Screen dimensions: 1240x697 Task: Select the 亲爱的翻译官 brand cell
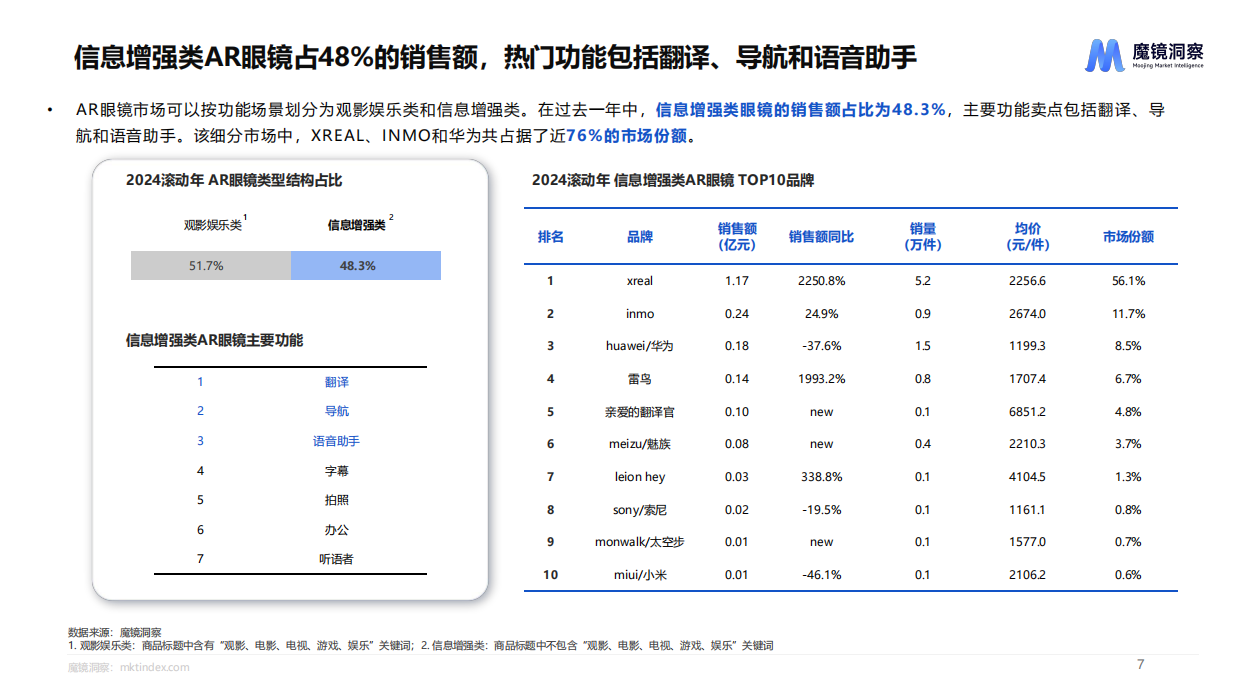[x=640, y=412]
